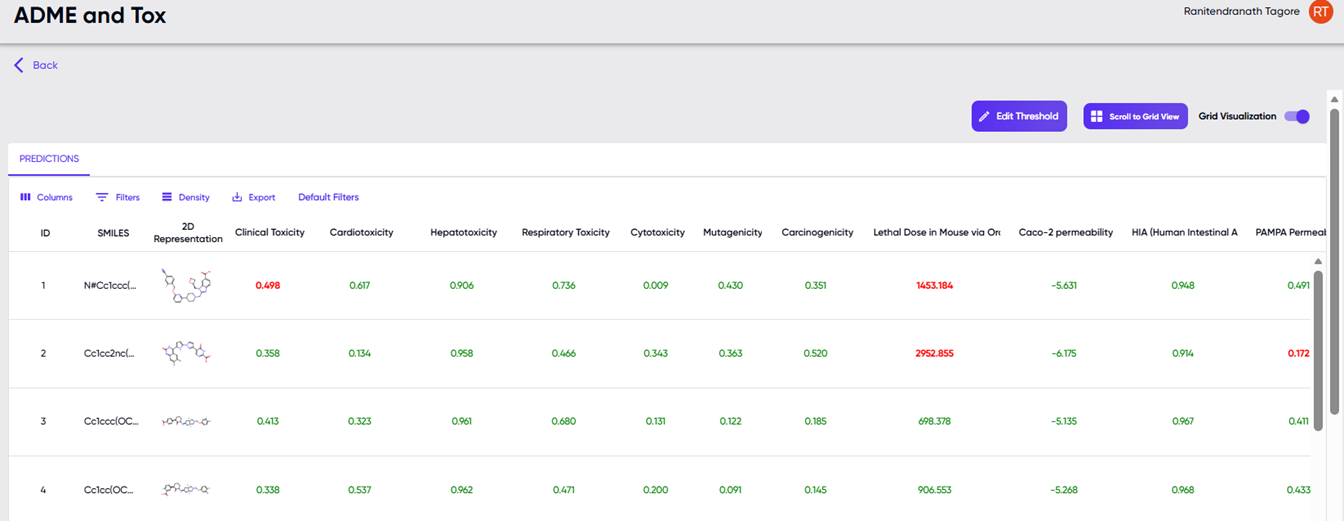The width and height of the screenshot is (1344, 521).
Task: Click the Back arrow icon
Action: tap(19, 65)
